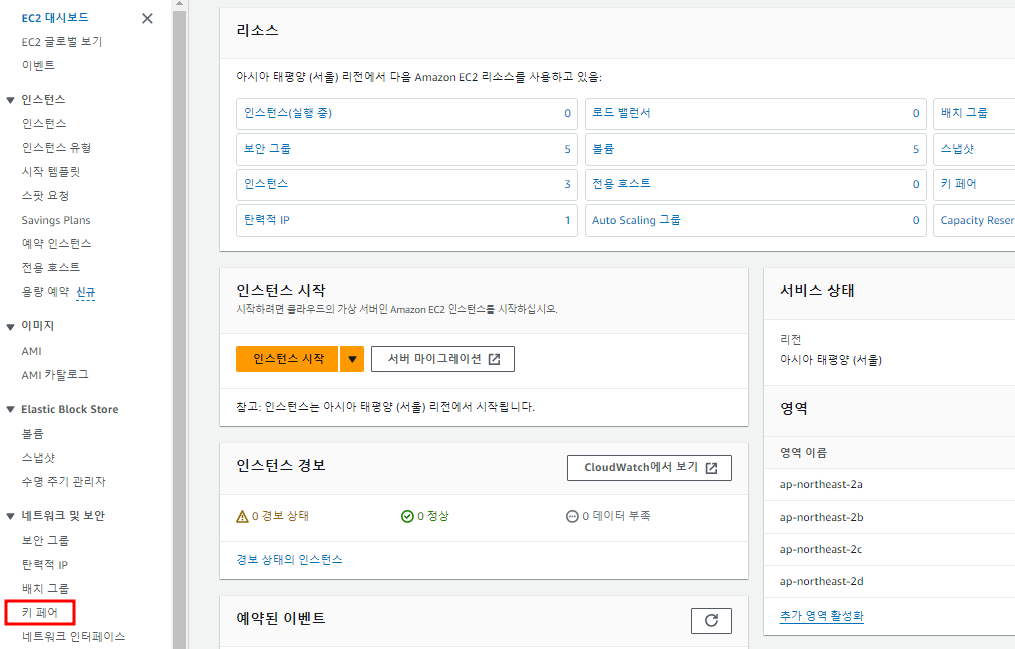The height and width of the screenshot is (649, 1015).
Task: Open 키 페어 in the sidebar
Action: pos(40,612)
